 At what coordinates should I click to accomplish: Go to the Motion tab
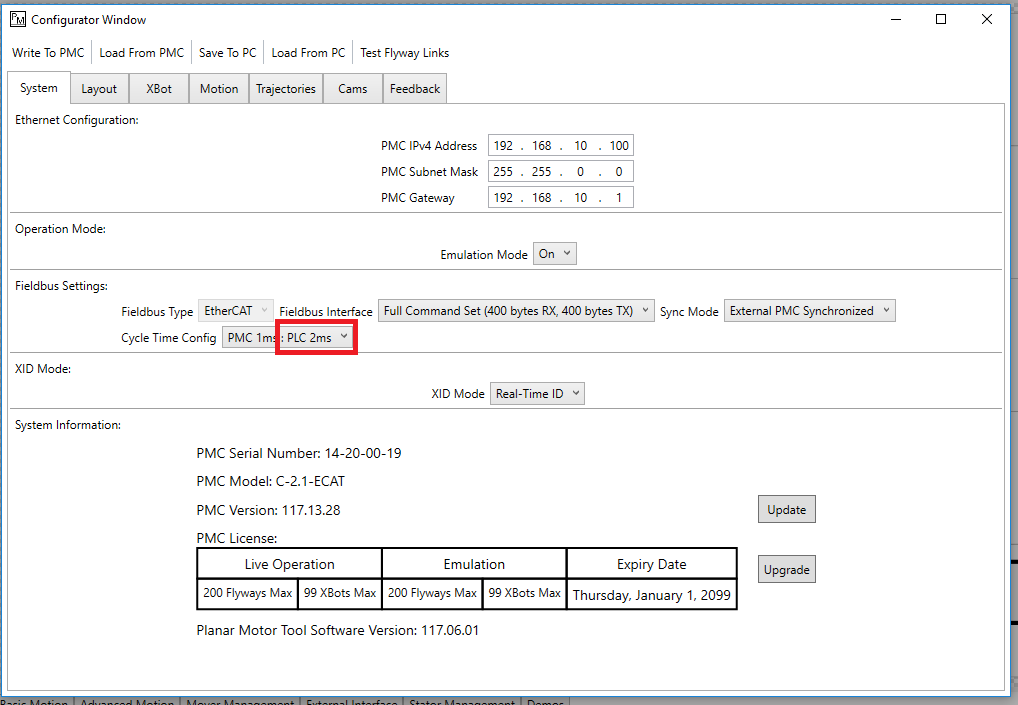coord(219,89)
